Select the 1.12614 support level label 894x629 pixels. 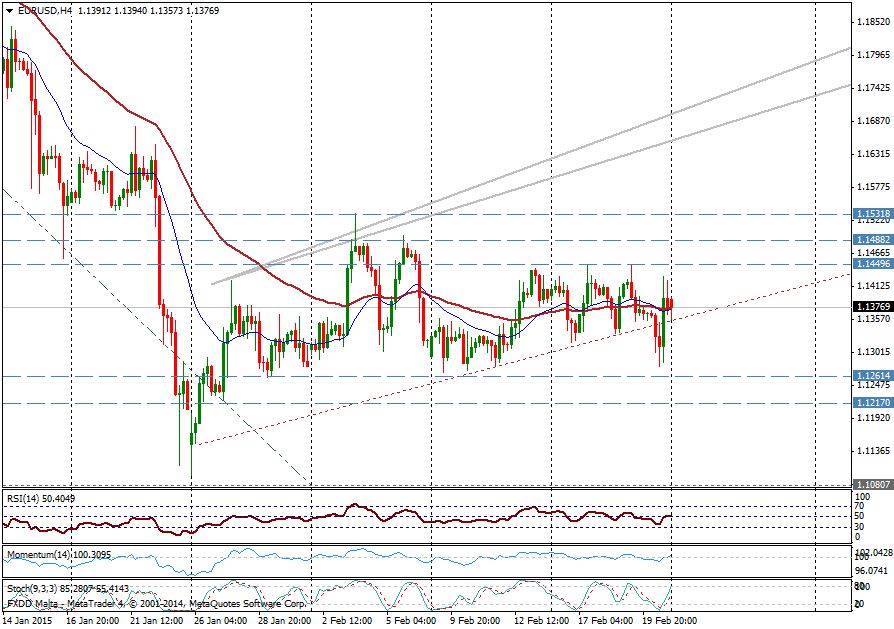pyautogui.click(x=873, y=376)
